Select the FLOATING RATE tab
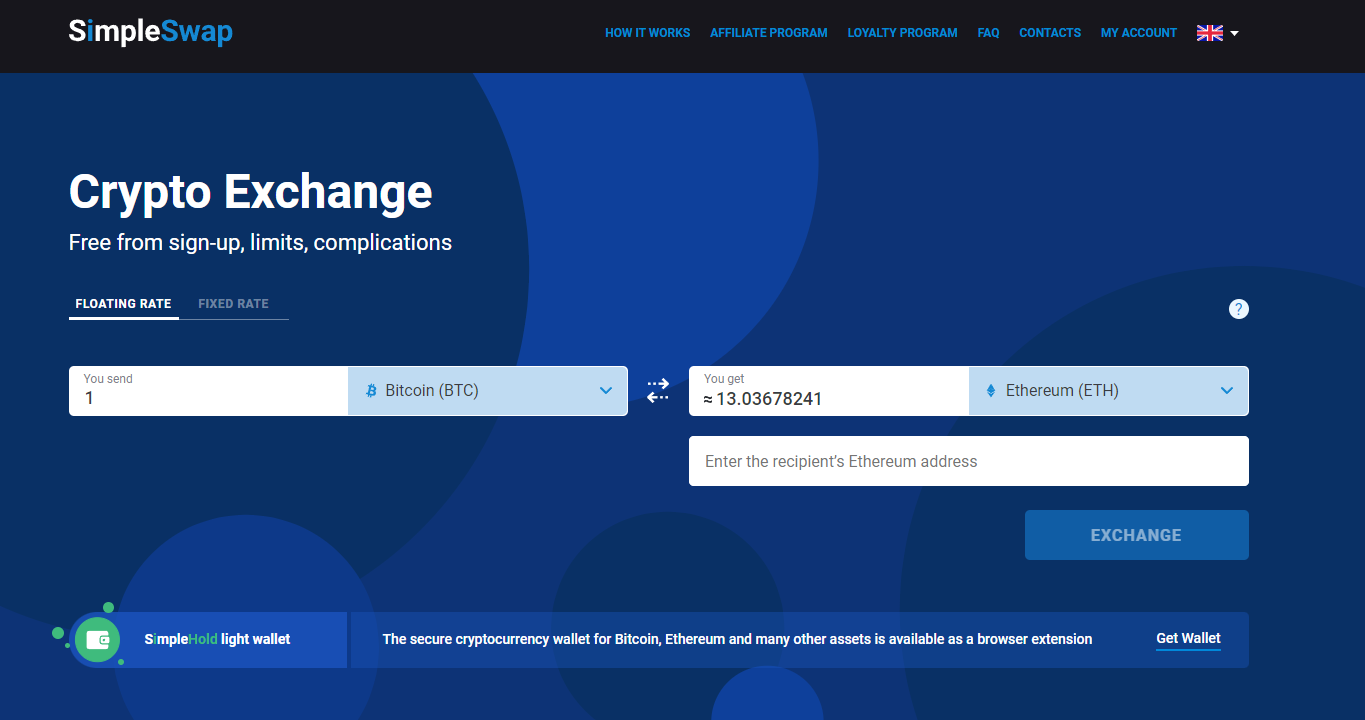 click(123, 303)
